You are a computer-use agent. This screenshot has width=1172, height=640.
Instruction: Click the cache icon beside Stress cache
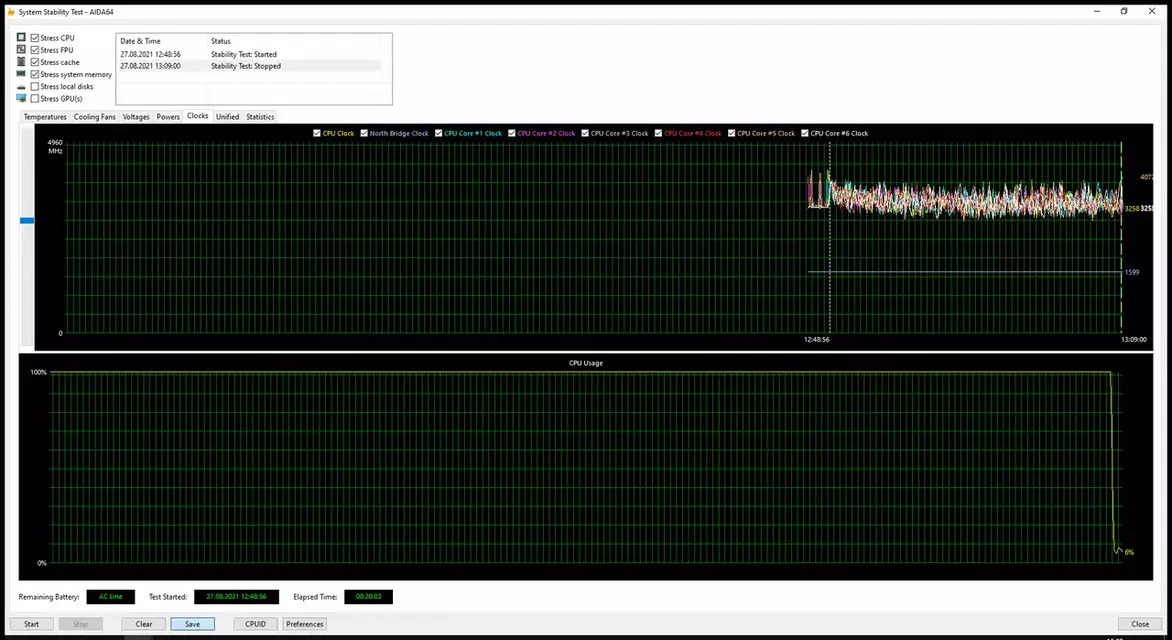click(x=21, y=62)
